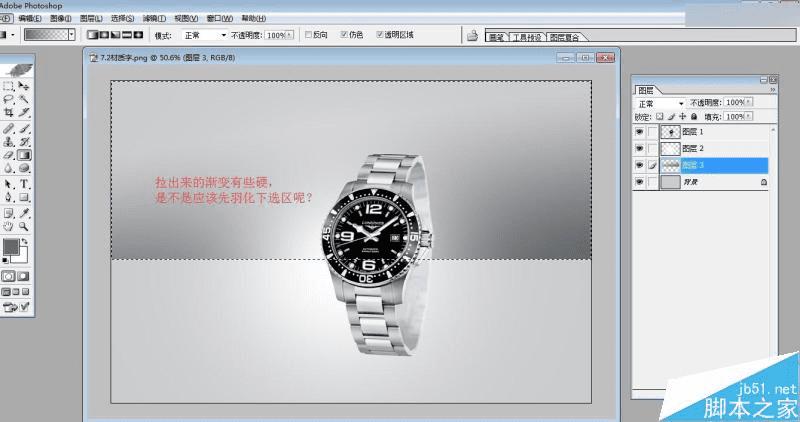Select the Hand tool
Image resolution: width=800 pixels, height=422 pixels.
point(8,227)
